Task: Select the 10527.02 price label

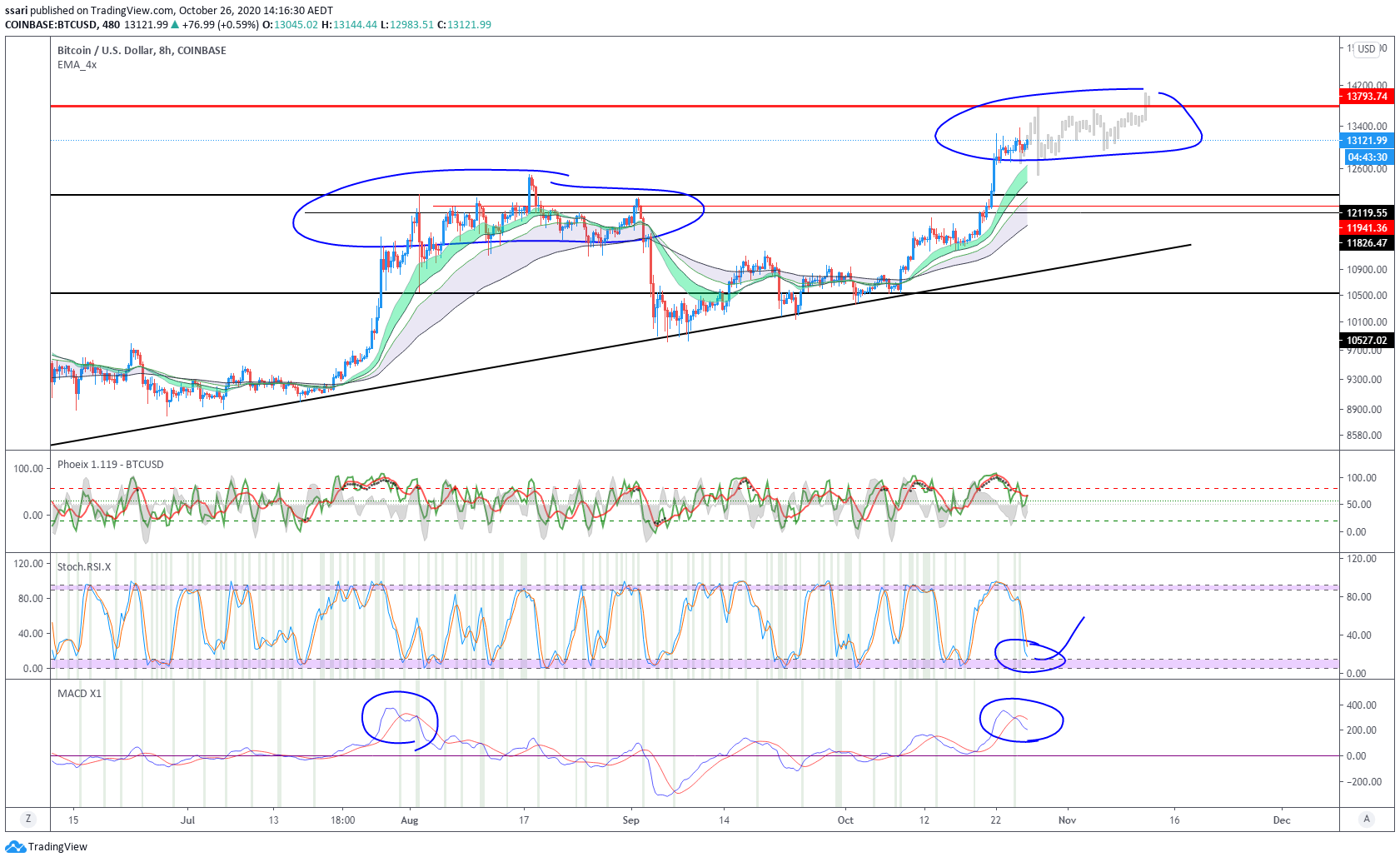Action: (1367, 341)
